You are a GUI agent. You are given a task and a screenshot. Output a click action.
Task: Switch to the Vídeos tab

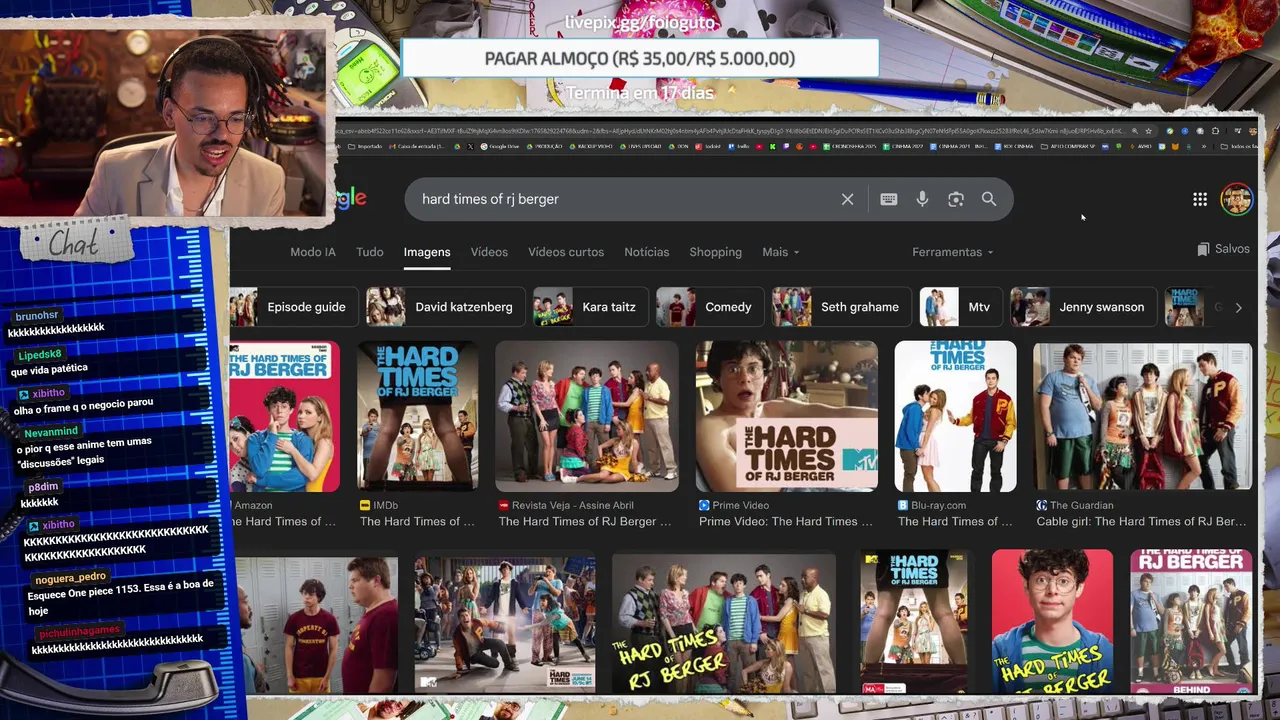click(489, 252)
